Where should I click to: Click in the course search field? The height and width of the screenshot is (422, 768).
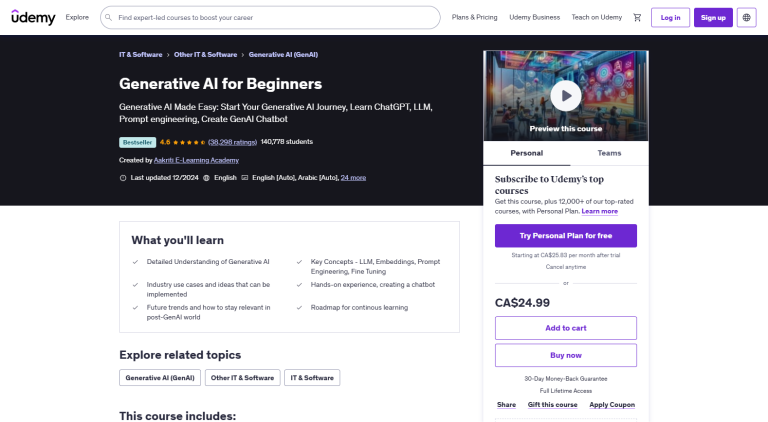click(x=270, y=18)
